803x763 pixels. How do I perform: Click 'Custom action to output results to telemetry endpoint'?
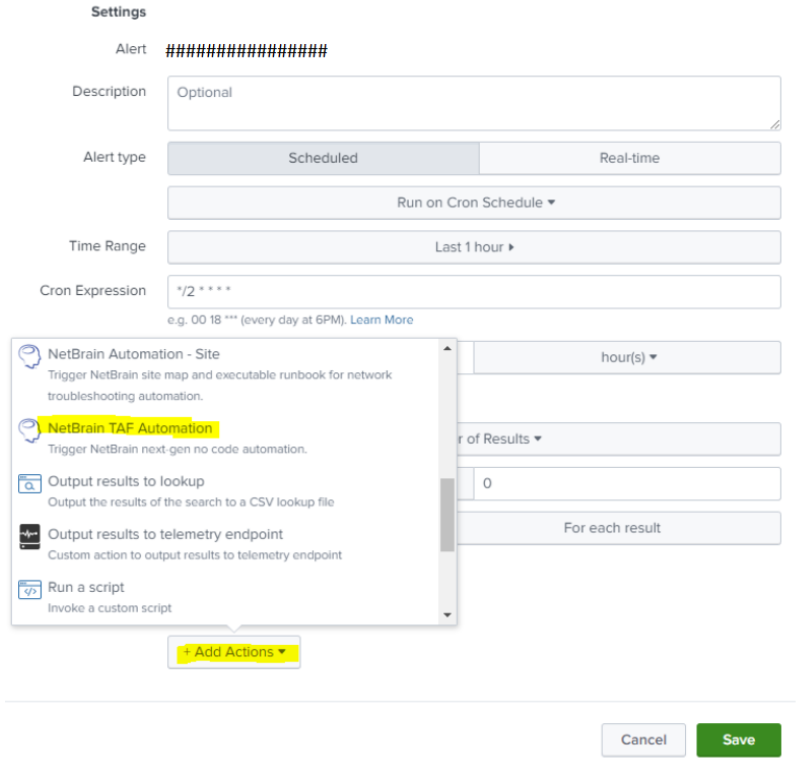tap(195, 555)
